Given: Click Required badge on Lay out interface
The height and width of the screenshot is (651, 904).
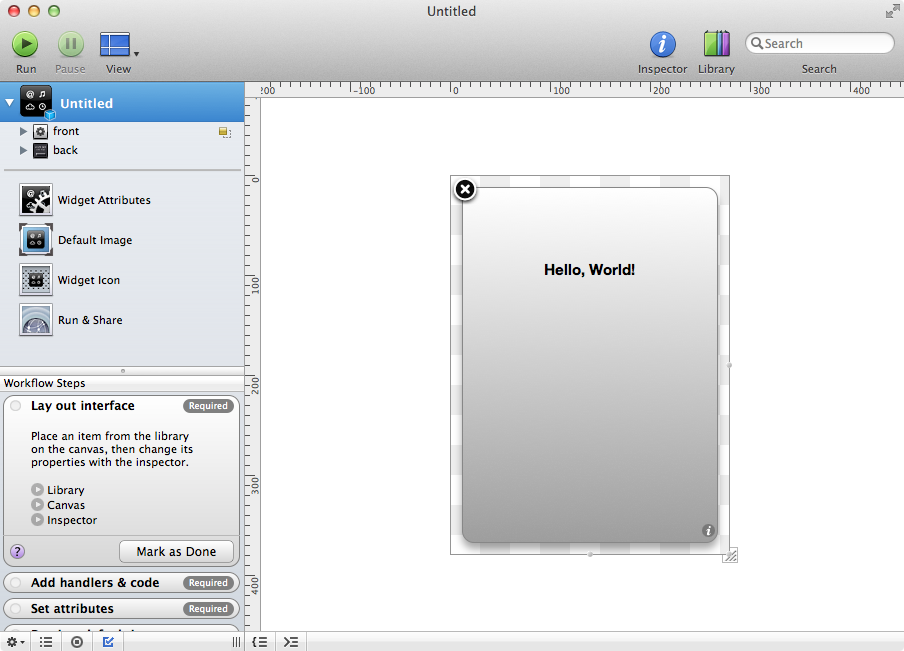Looking at the screenshot, I should tap(208, 406).
